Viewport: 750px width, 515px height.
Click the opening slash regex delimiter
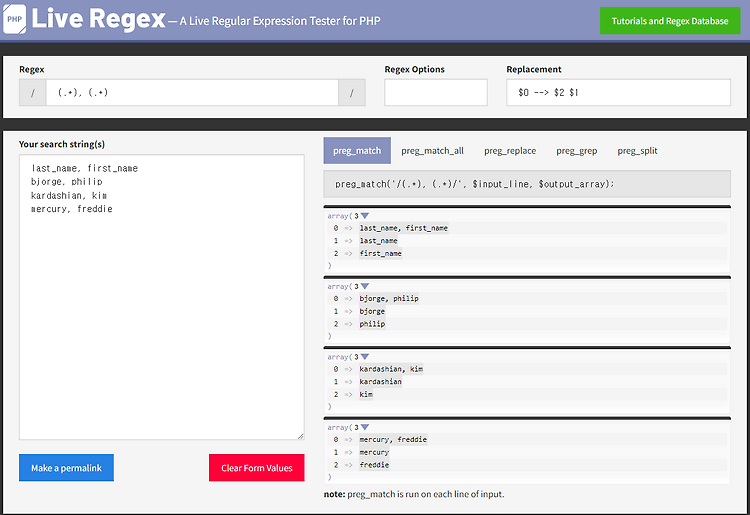pos(33,92)
